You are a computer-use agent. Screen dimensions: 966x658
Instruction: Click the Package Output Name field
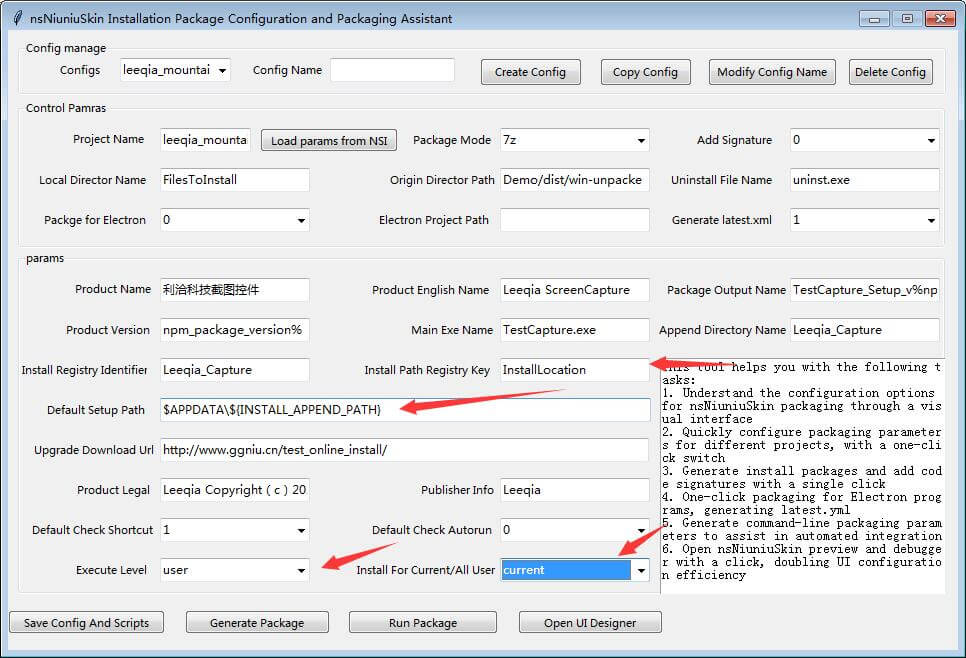(x=864, y=290)
